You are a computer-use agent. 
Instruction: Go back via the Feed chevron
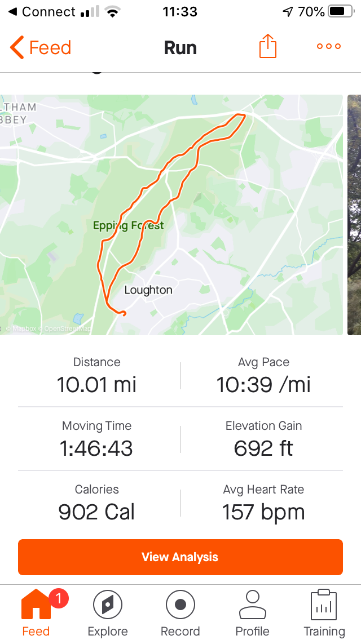(17, 47)
